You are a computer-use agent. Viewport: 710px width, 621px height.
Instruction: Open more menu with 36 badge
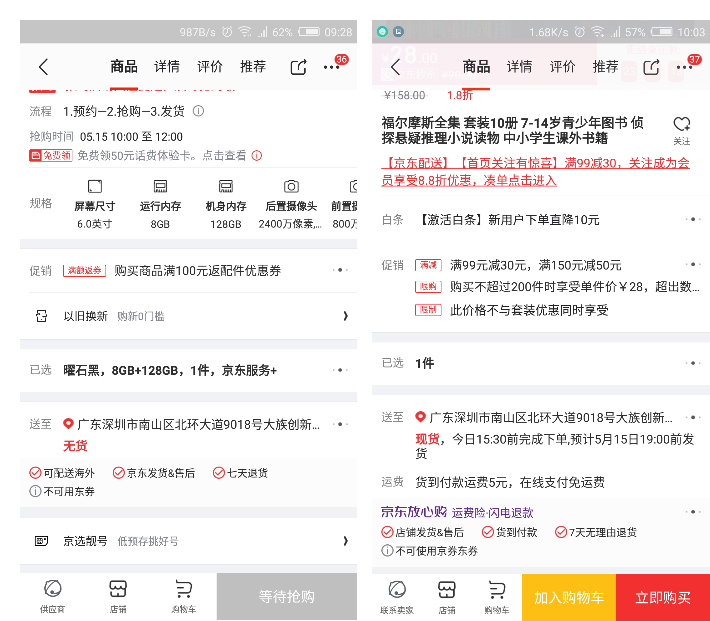point(332,67)
